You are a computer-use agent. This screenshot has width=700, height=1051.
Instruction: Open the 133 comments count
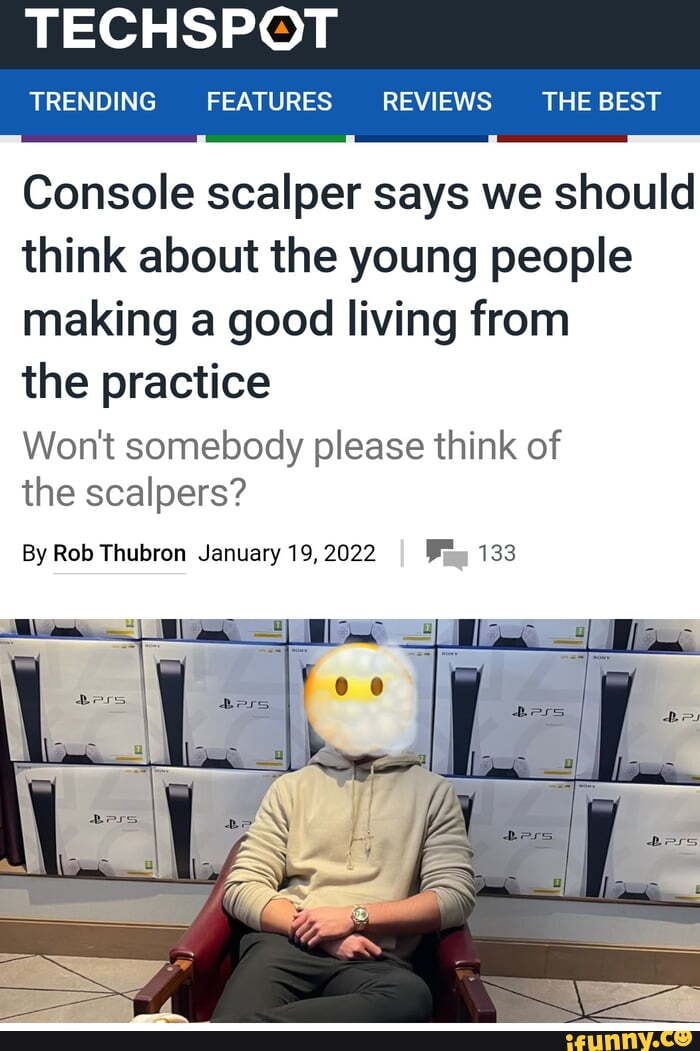pos(497,553)
